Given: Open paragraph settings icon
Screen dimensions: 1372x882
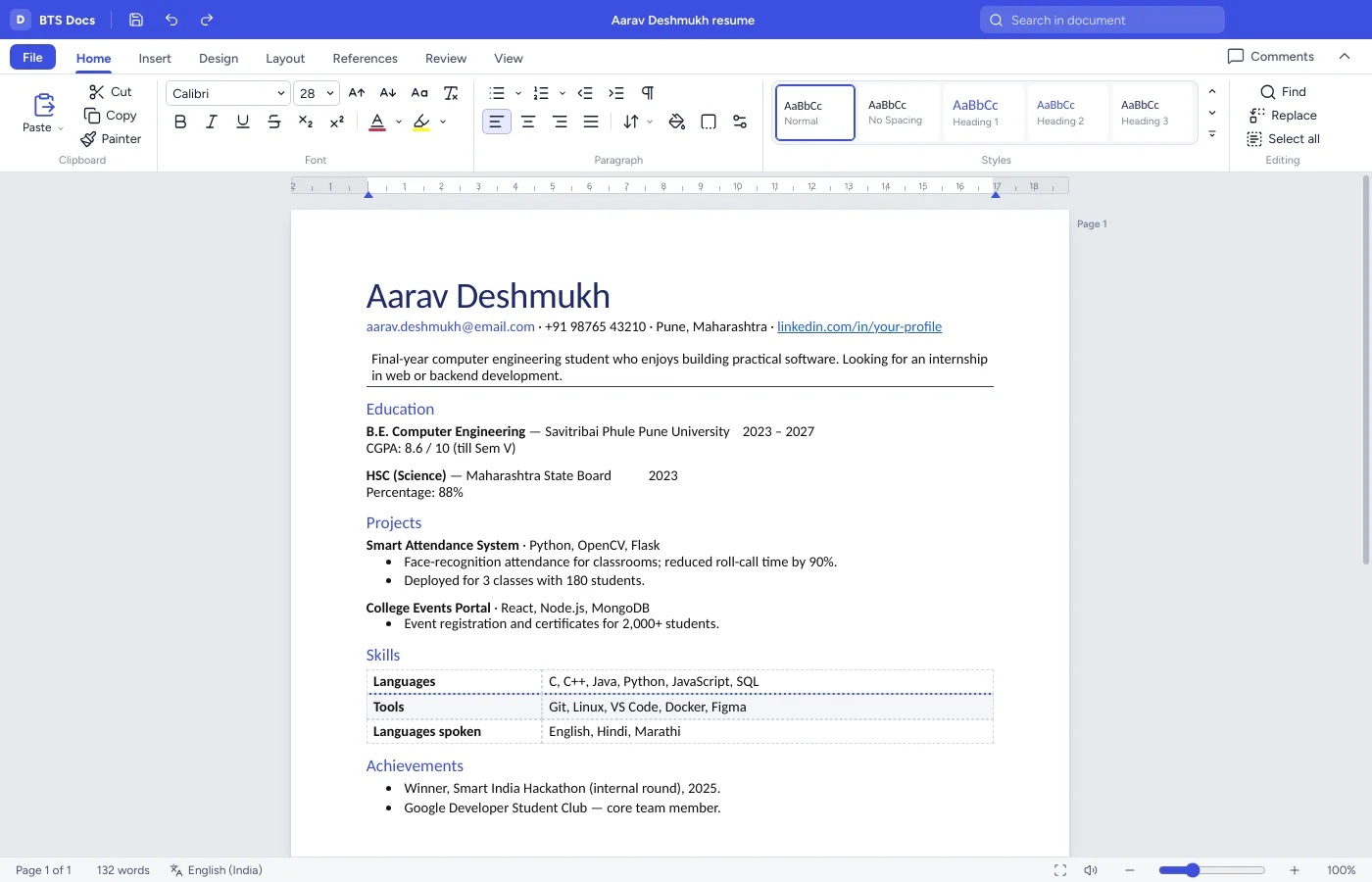Looking at the screenshot, I should [x=740, y=122].
